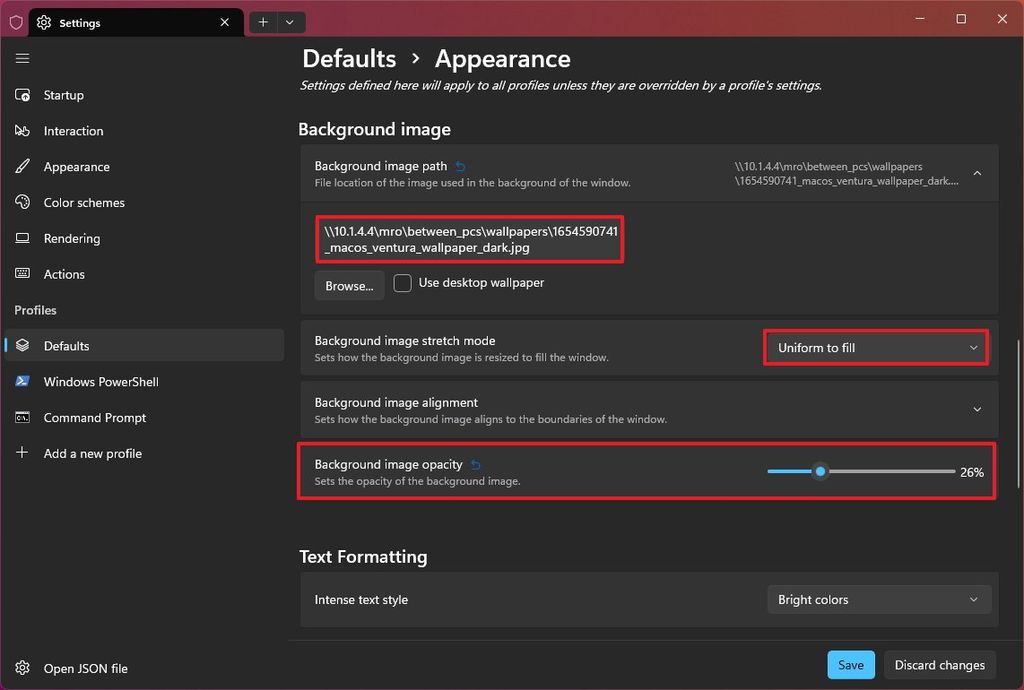Viewport: 1024px width, 690px height.
Task: Click the Command Prompt profile icon
Action: tap(23, 417)
